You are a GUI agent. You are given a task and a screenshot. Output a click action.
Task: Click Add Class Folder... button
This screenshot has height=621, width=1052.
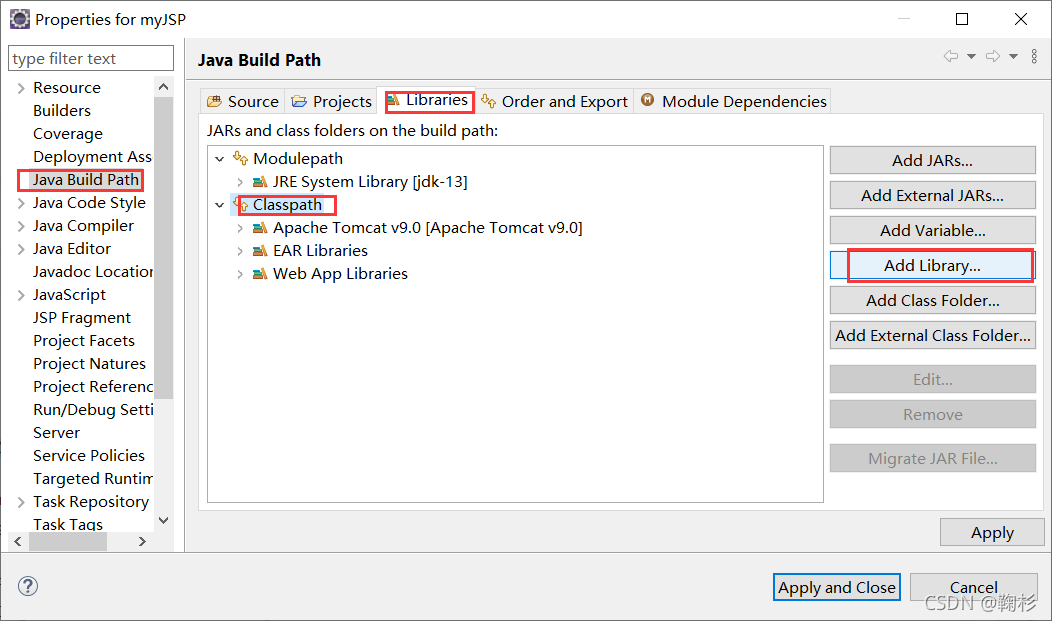tap(933, 300)
